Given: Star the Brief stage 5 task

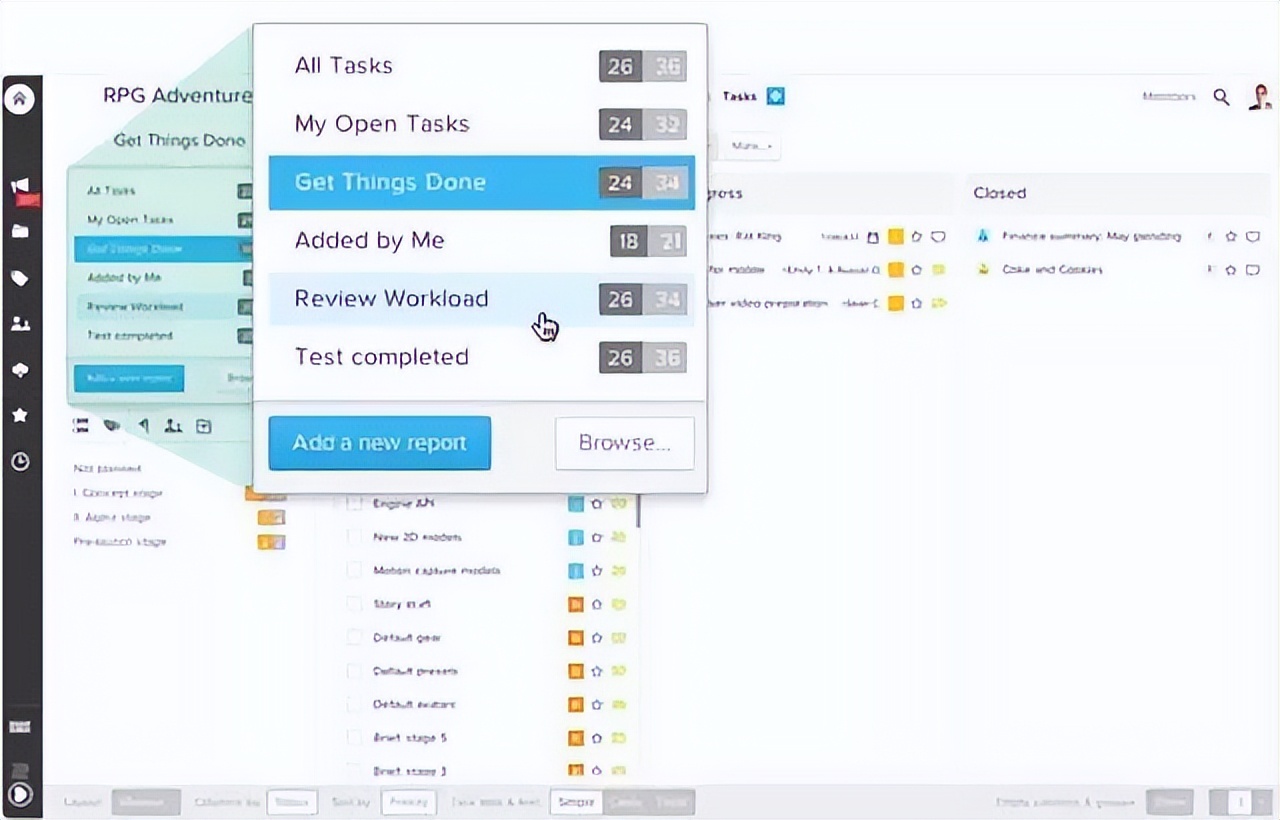Looking at the screenshot, I should [597, 738].
